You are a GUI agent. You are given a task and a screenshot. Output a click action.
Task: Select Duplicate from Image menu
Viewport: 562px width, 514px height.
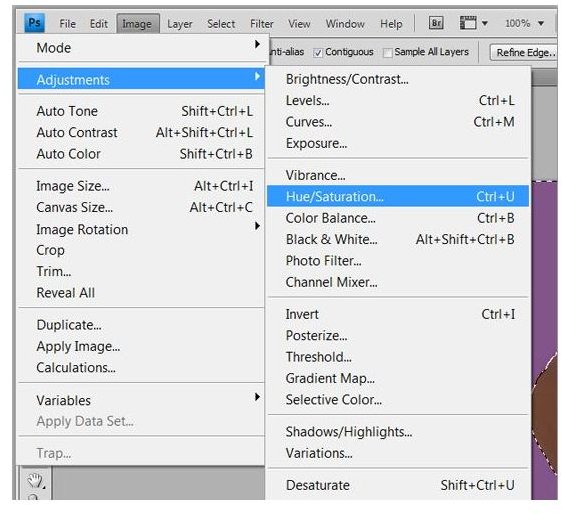(142, 325)
